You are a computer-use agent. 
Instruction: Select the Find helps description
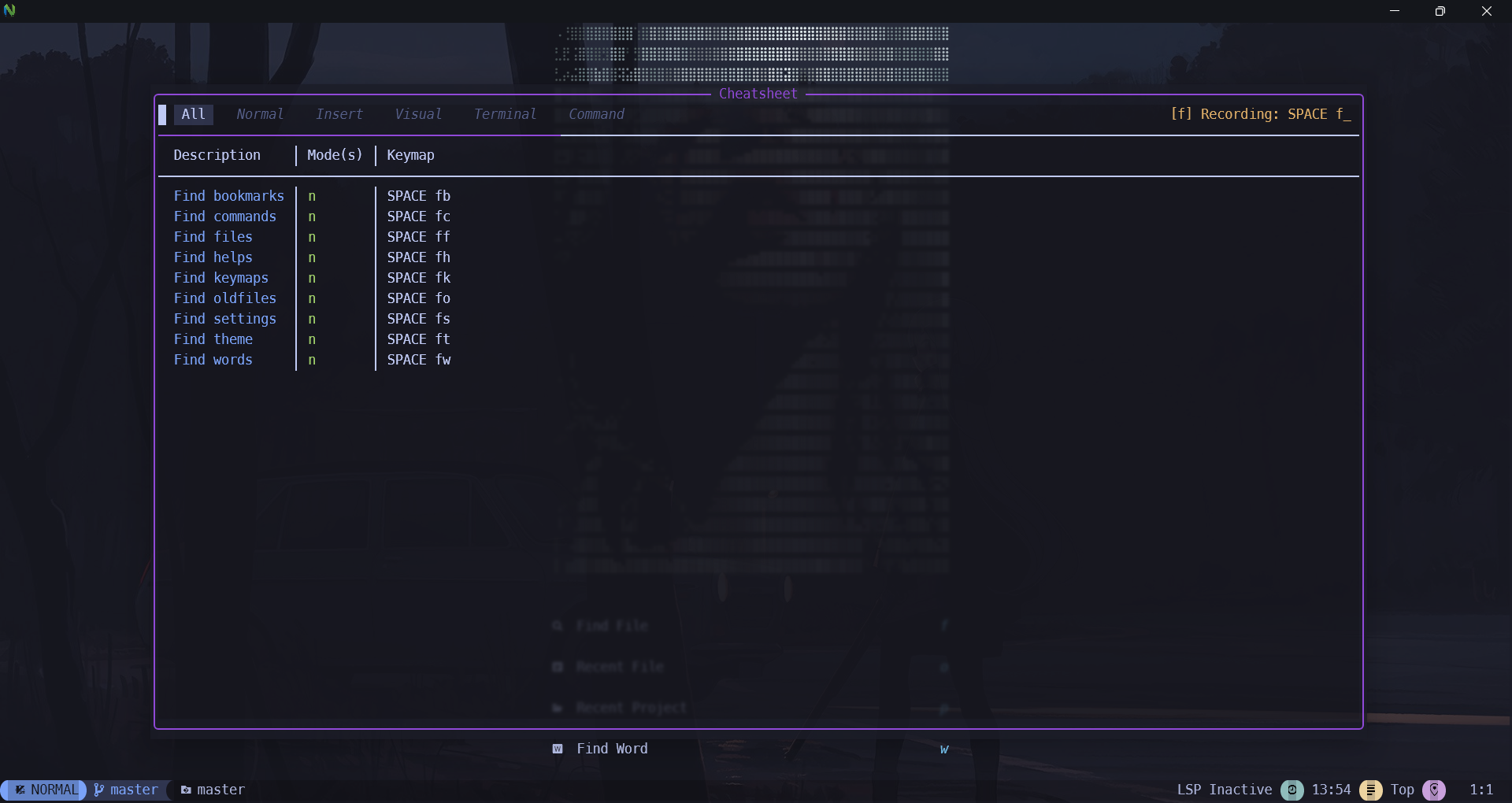click(x=213, y=257)
